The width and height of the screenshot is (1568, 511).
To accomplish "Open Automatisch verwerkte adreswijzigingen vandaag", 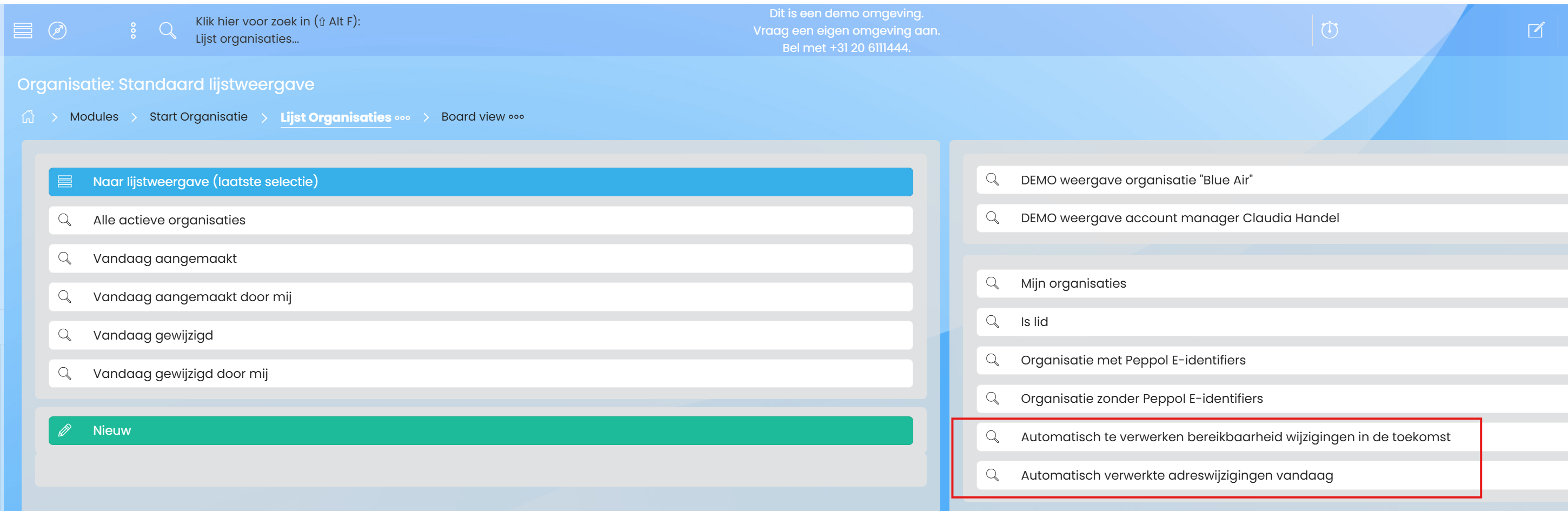I will [x=1272, y=475].
